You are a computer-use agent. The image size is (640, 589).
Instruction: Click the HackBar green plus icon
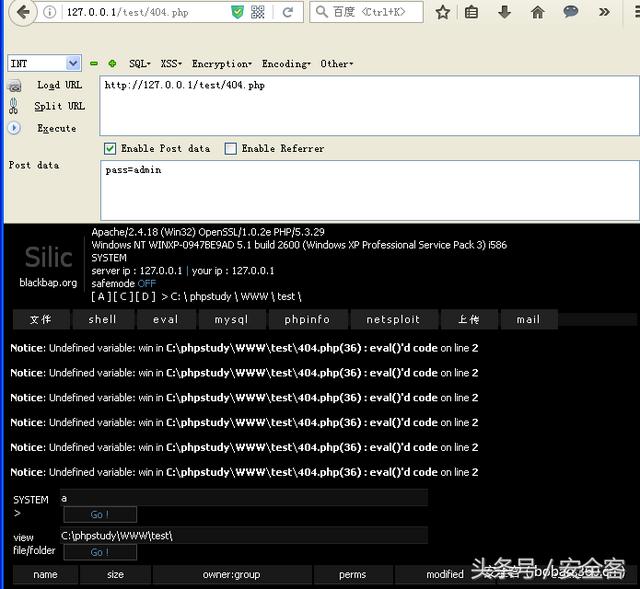point(112,64)
